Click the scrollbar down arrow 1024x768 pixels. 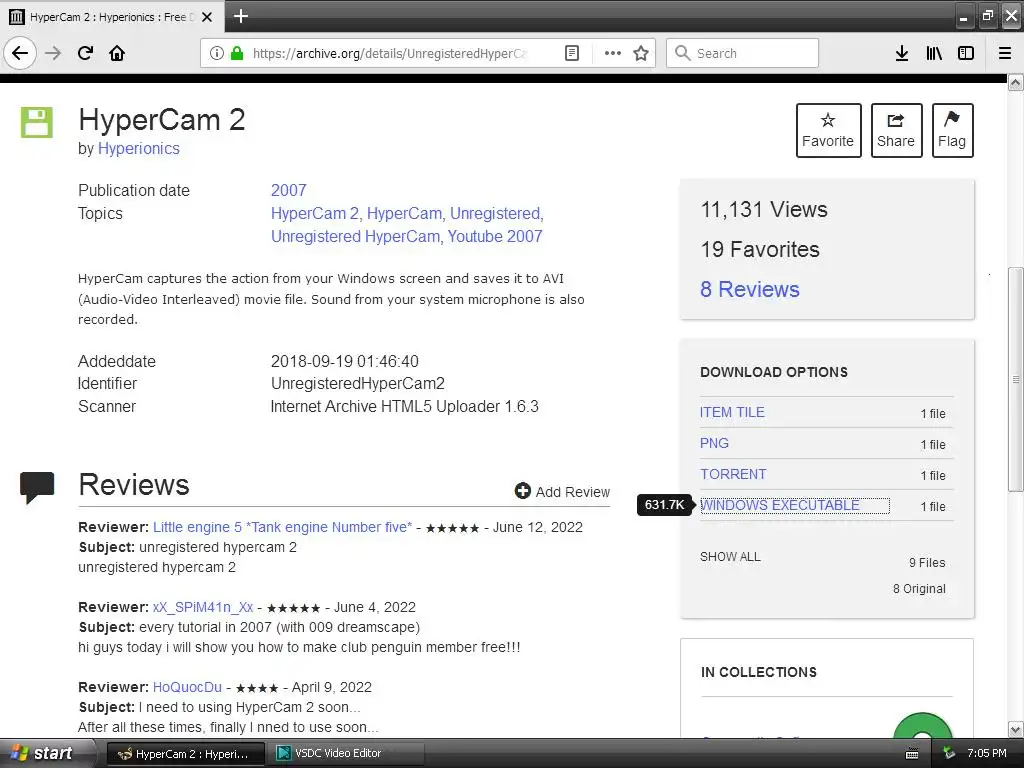click(1016, 729)
